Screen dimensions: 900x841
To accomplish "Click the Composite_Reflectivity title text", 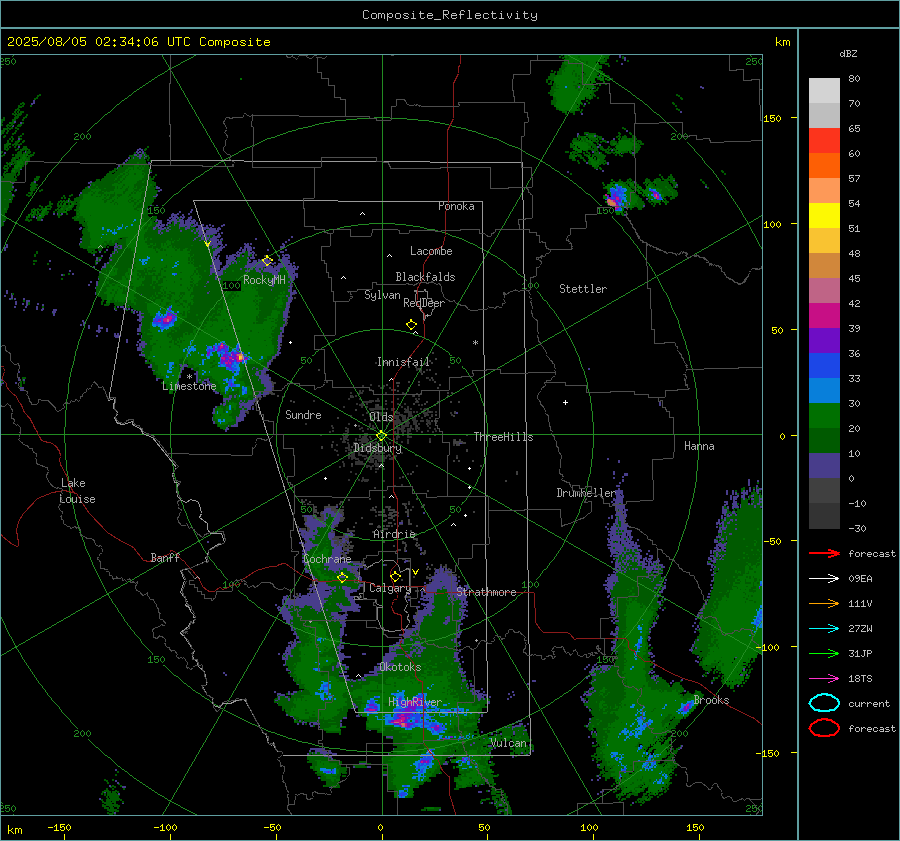I will (449, 15).
